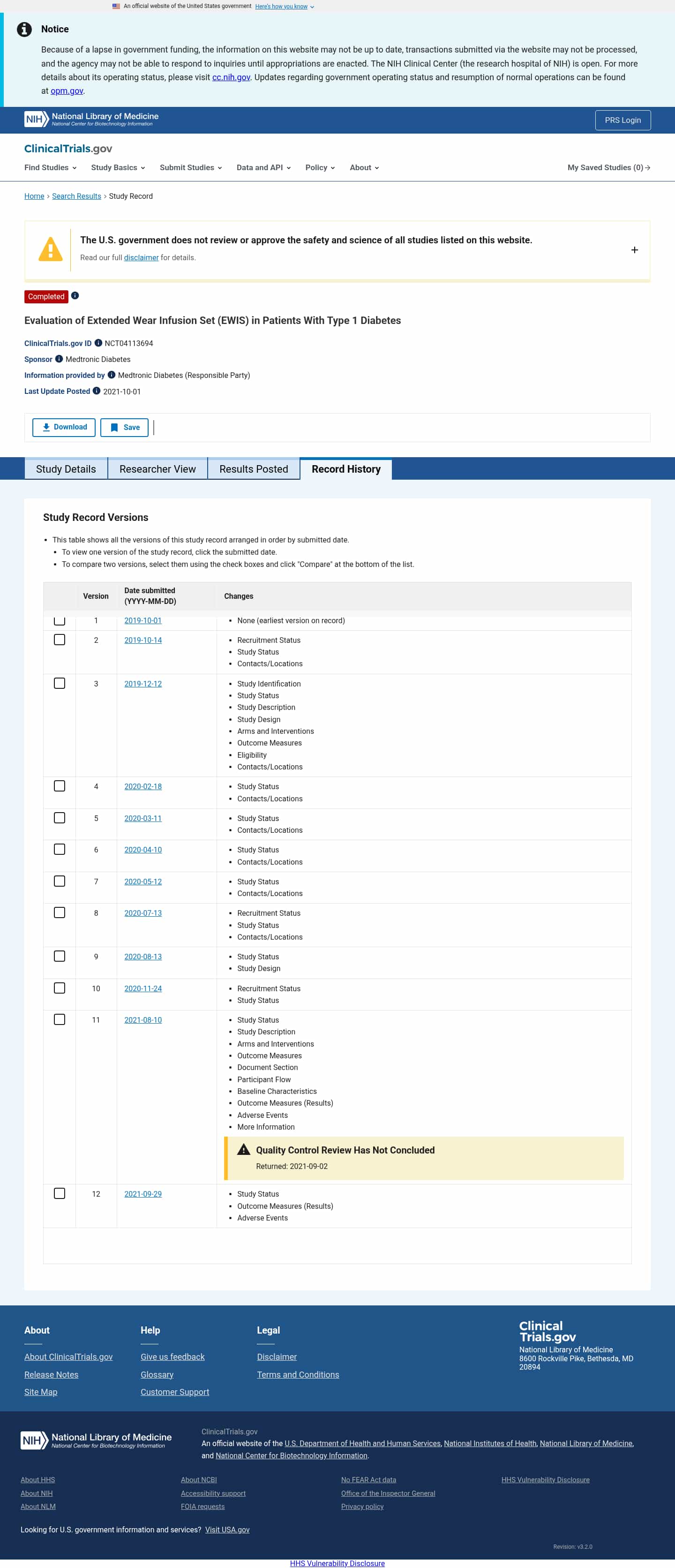Click the info icon beside Last Update Posted

96,391
